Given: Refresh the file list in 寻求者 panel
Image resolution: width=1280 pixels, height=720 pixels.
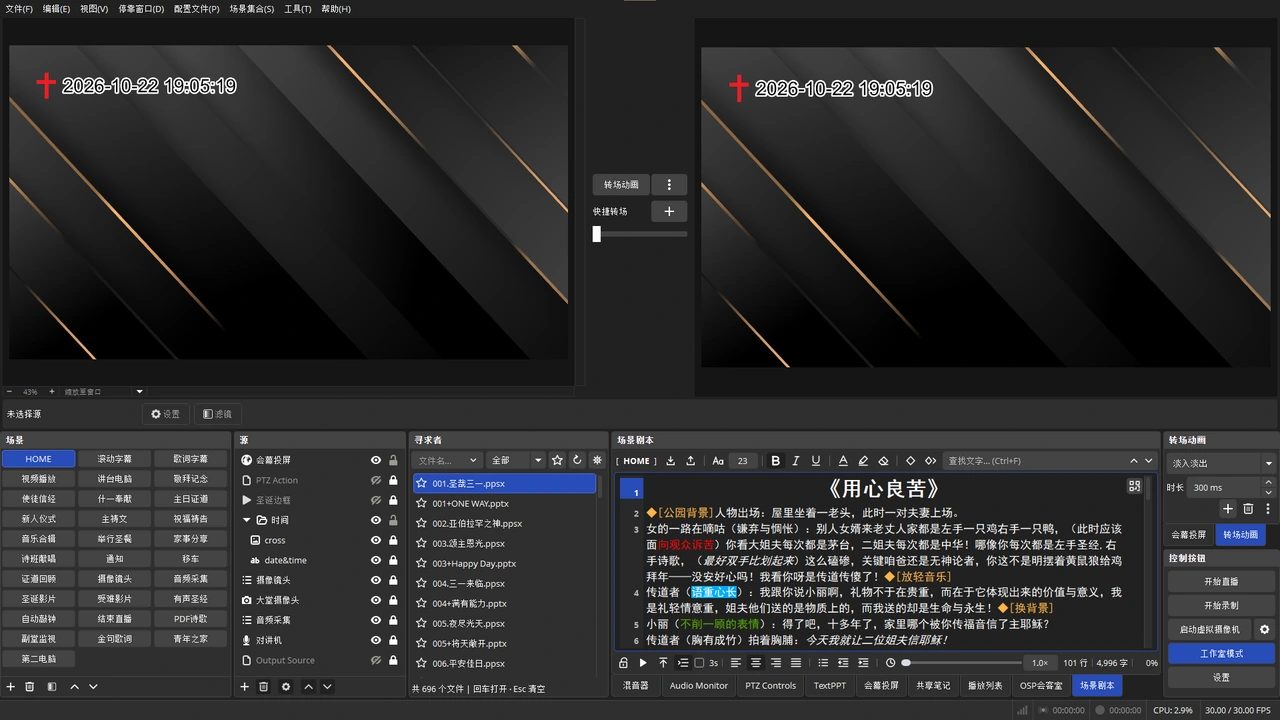Looking at the screenshot, I should [x=577, y=460].
